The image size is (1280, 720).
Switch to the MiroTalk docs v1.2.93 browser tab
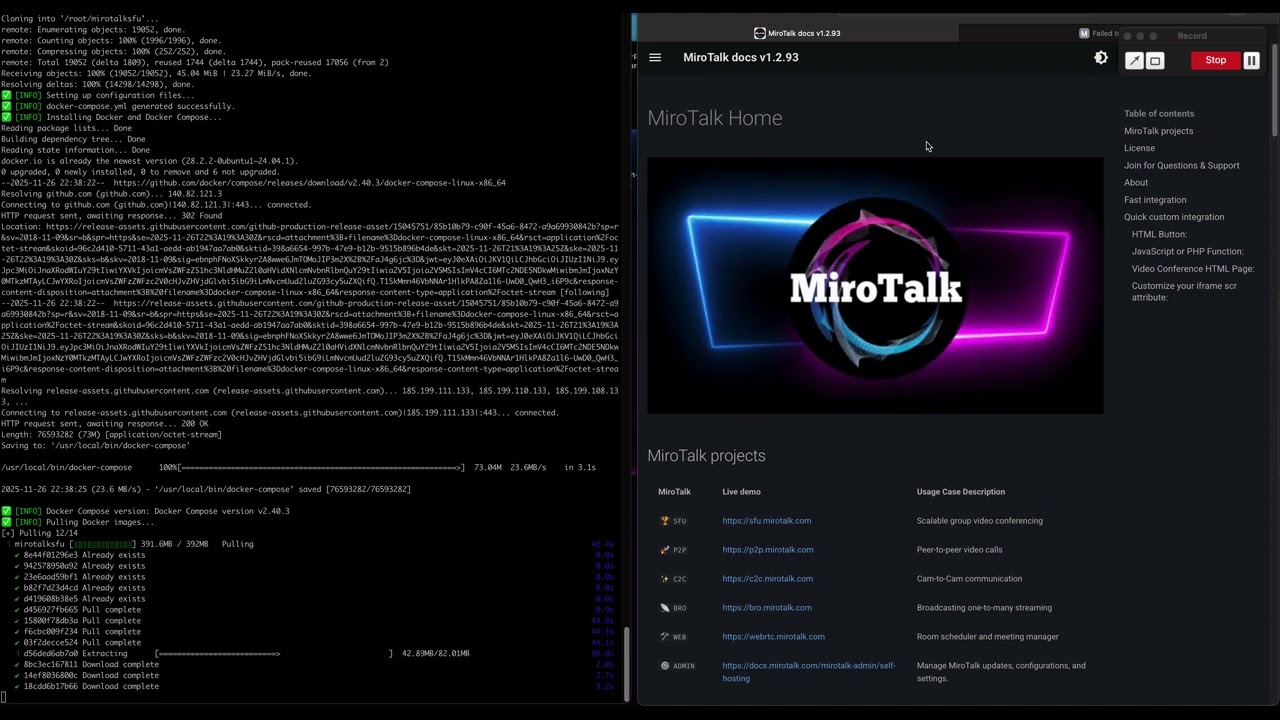(797, 33)
